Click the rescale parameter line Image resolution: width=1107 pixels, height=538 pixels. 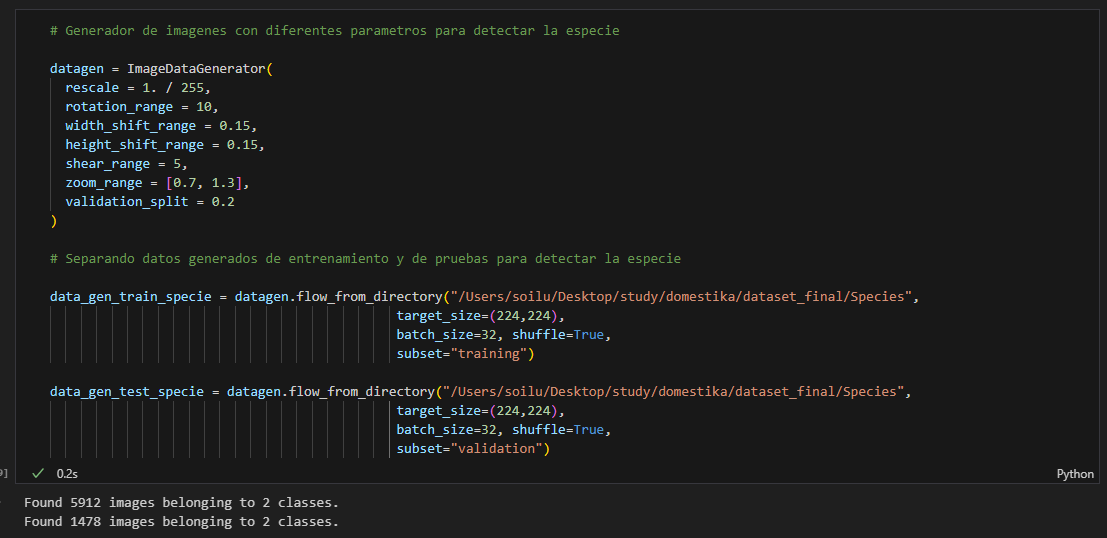(x=137, y=88)
